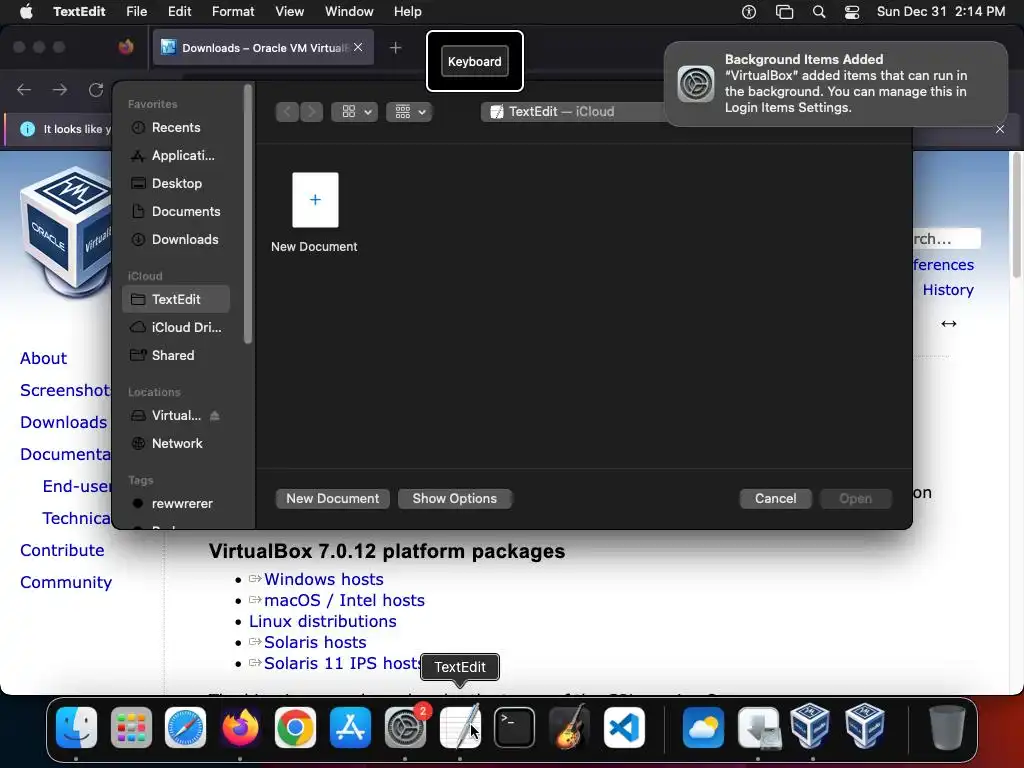Select the rewwrerer tag
The image size is (1024, 768).
(176, 504)
